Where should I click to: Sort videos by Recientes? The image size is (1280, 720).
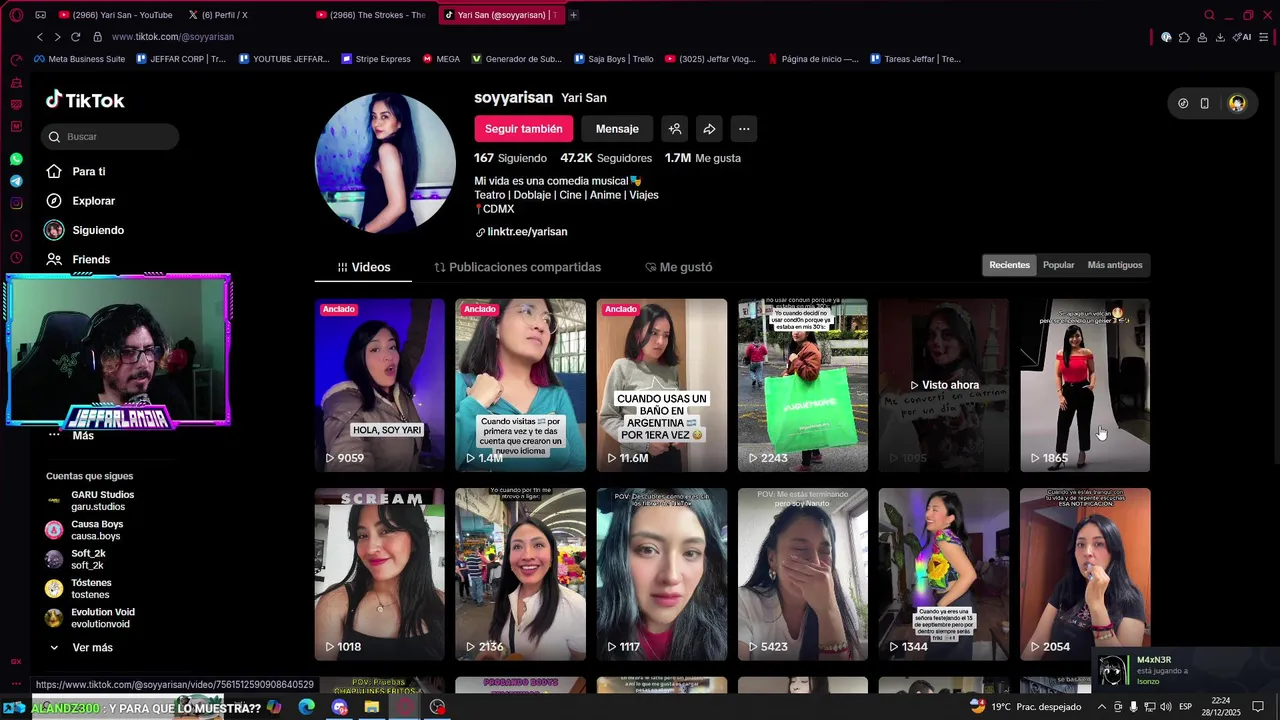tap(1009, 265)
